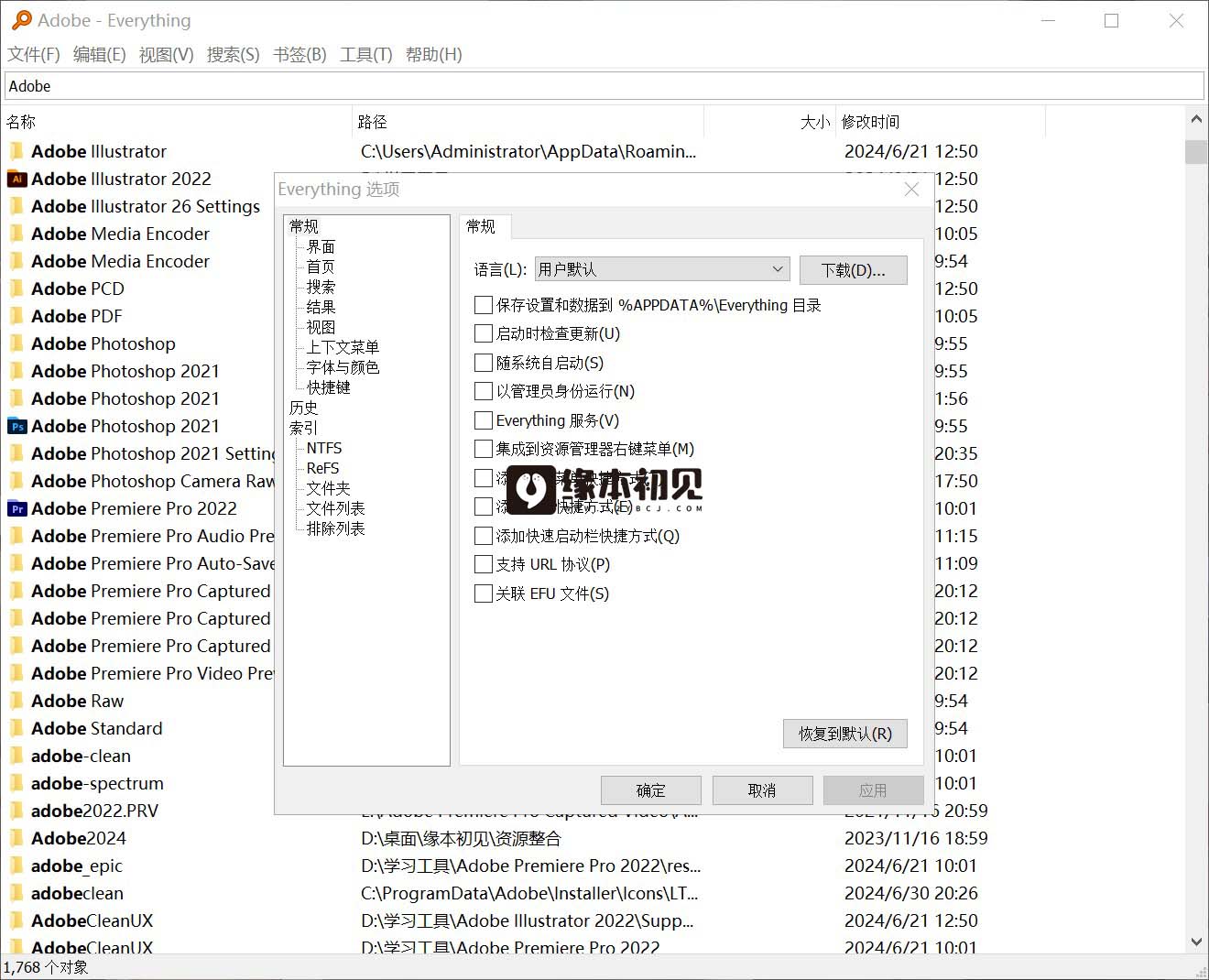Open the 搜索(S) menu

pos(234,55)
